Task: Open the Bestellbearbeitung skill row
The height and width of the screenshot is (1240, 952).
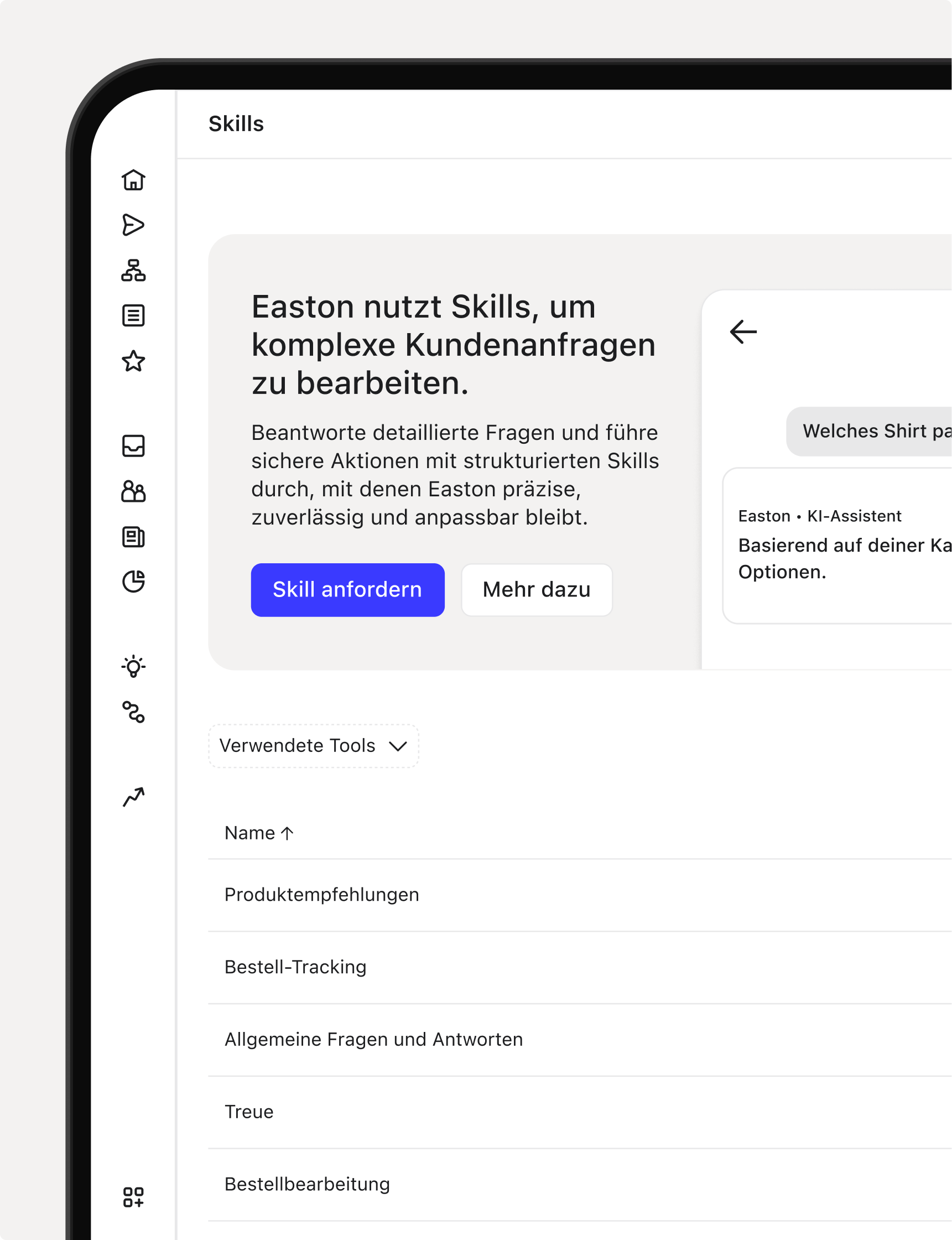Action: point(580,1185)
